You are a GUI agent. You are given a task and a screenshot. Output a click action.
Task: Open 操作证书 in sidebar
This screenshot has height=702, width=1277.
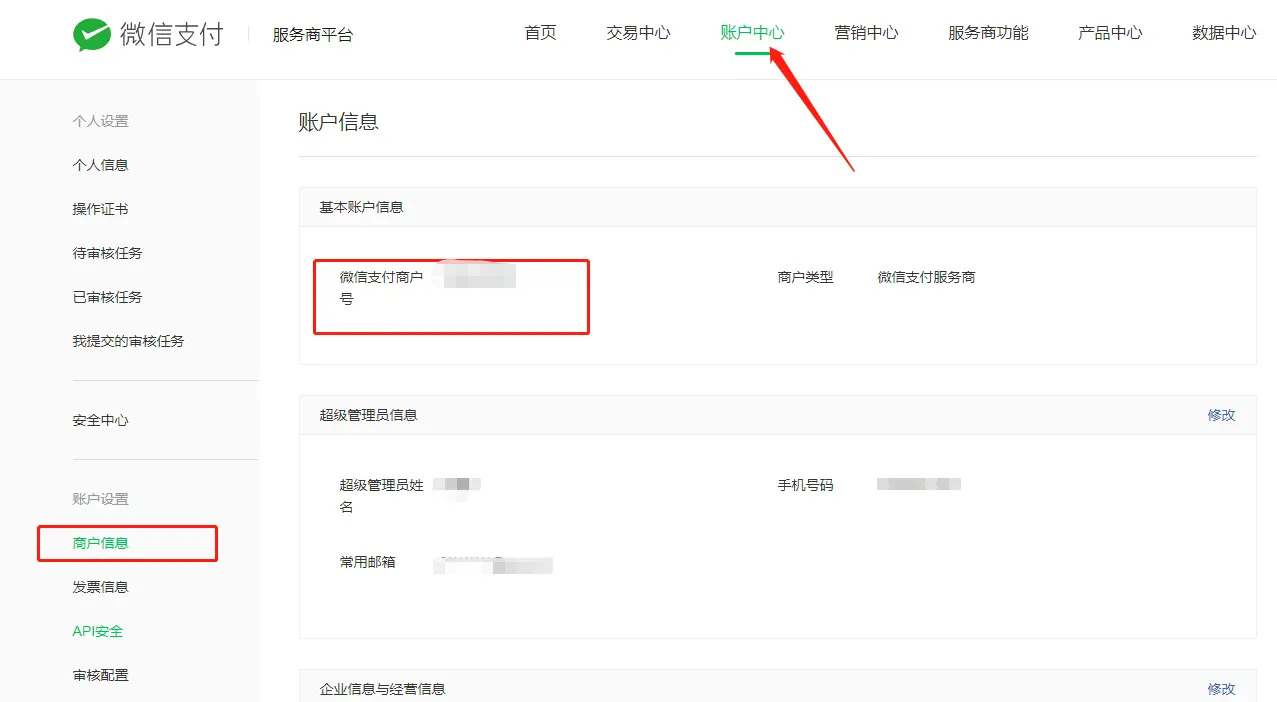[x=100, y=209]
